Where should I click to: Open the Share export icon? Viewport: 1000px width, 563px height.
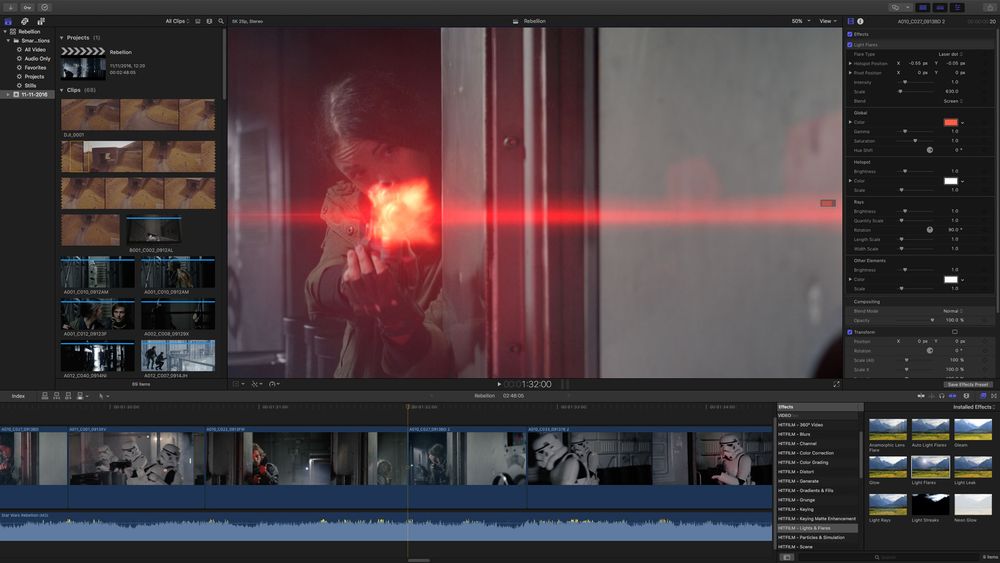[x=990, y=8]
